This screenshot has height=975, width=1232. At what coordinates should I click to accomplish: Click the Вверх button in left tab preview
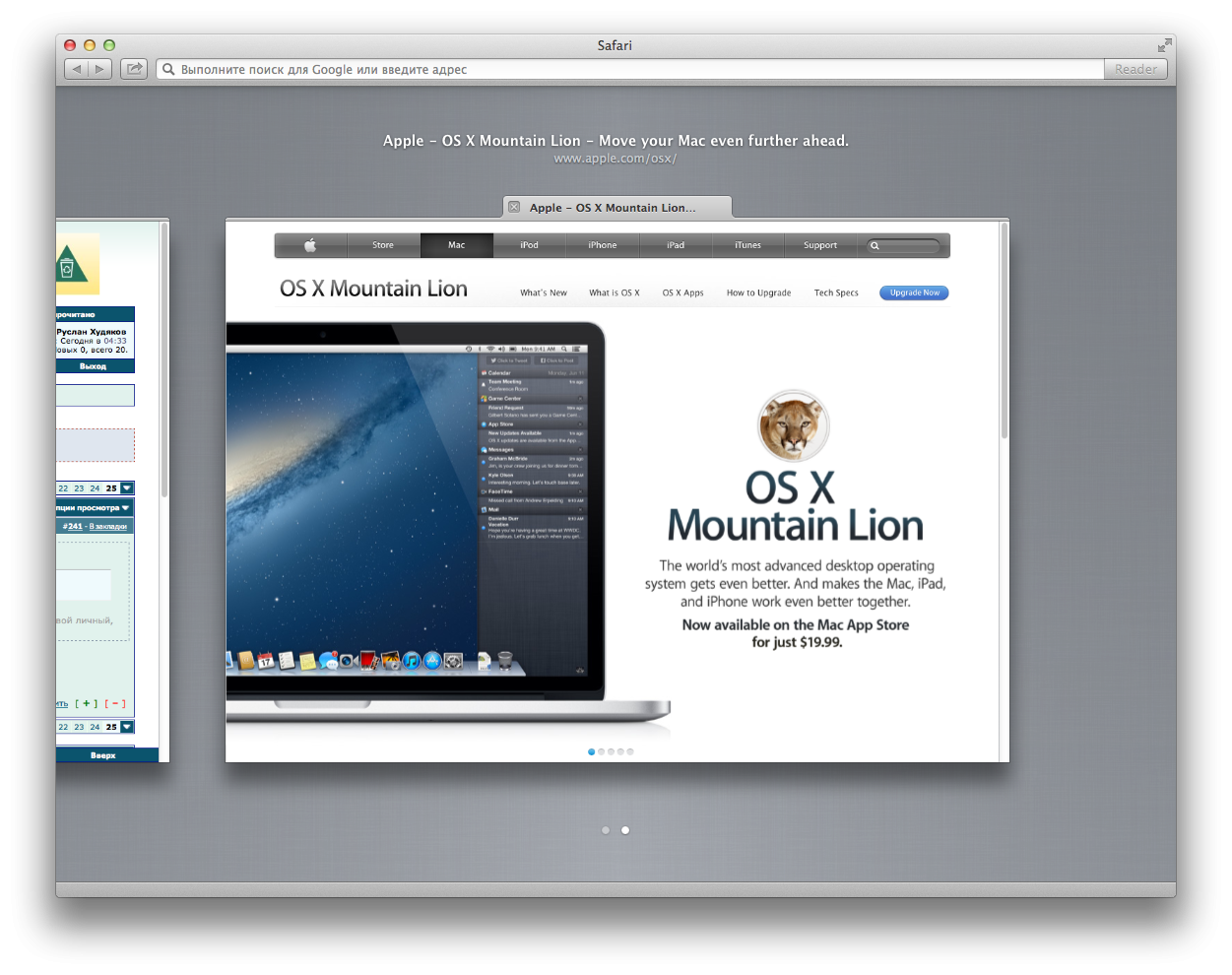point(103,755)
